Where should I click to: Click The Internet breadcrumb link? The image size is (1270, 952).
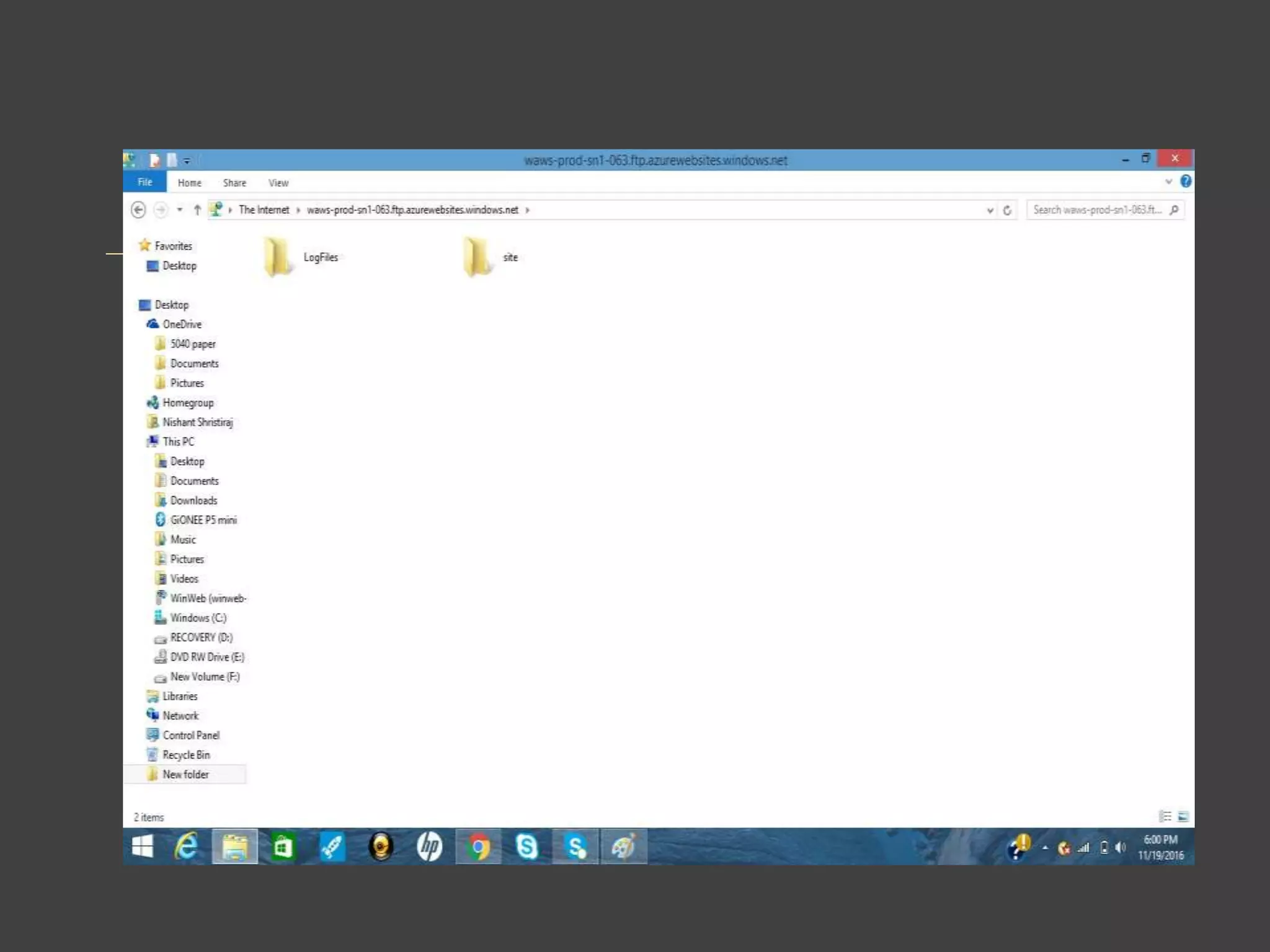tap(264, 210)
